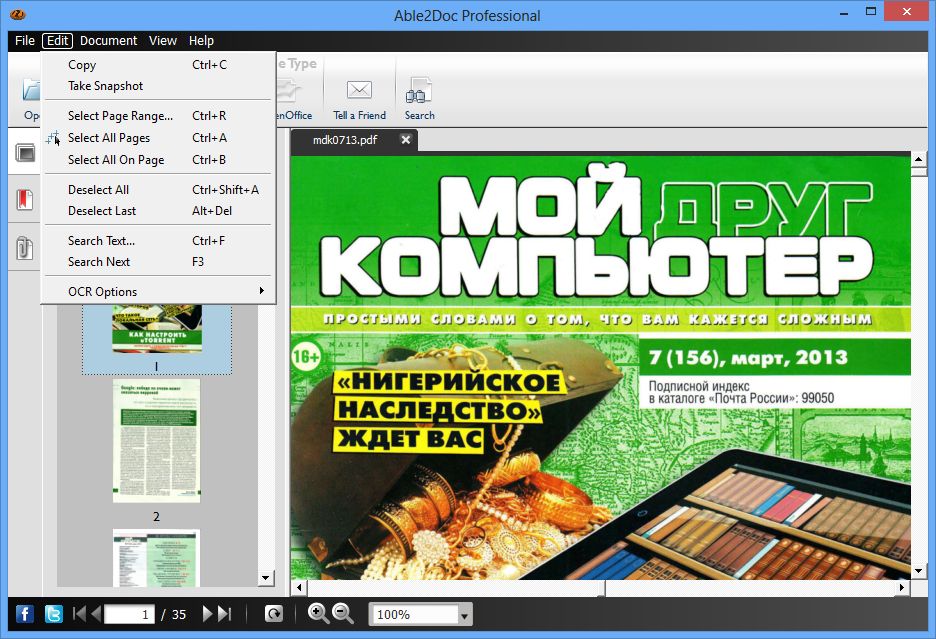The width and height of the screenshot is (936, 639).
Task: Click Deselect All menu entry
Action: pyautogui.click(x=158, y=190)
